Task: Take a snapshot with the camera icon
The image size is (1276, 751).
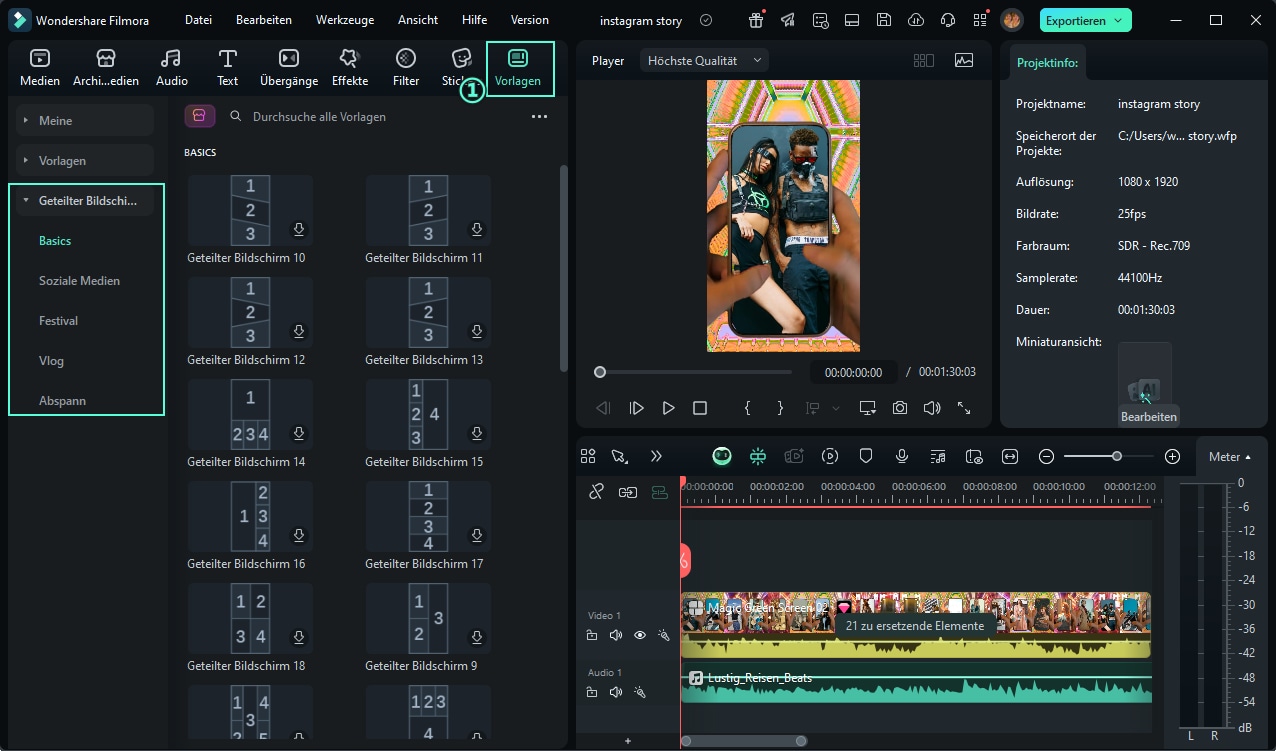Action: tap(900, 408)
